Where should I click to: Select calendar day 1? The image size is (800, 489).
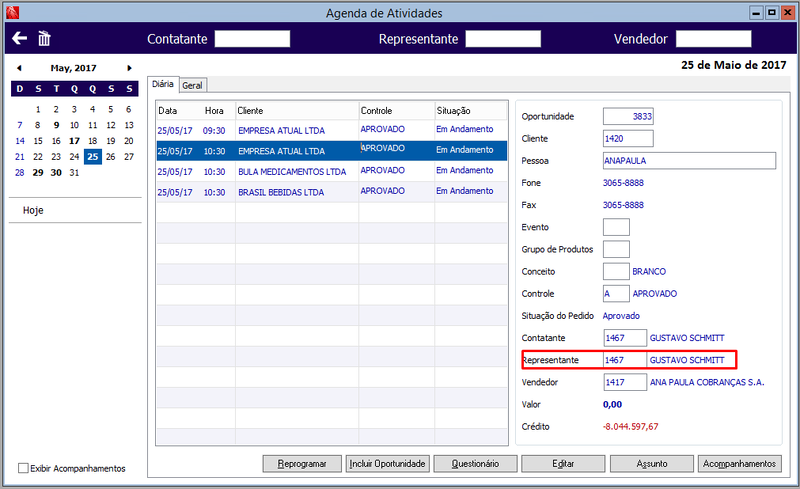[x=38, y=109]
